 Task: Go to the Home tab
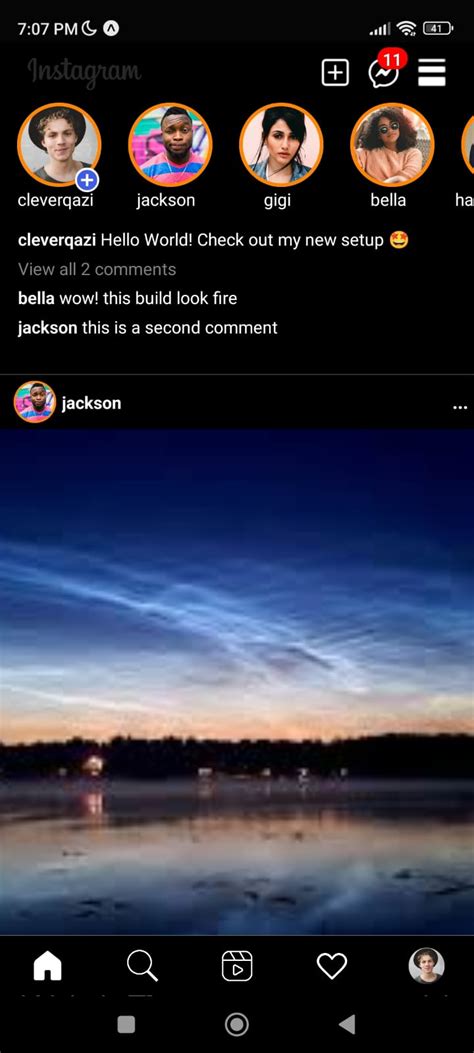pos(48,966)
